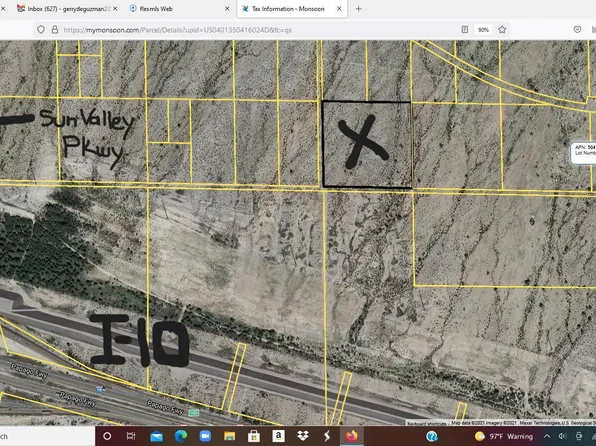Open a new browser tab

pyautogui.click(x=358, y=8)
